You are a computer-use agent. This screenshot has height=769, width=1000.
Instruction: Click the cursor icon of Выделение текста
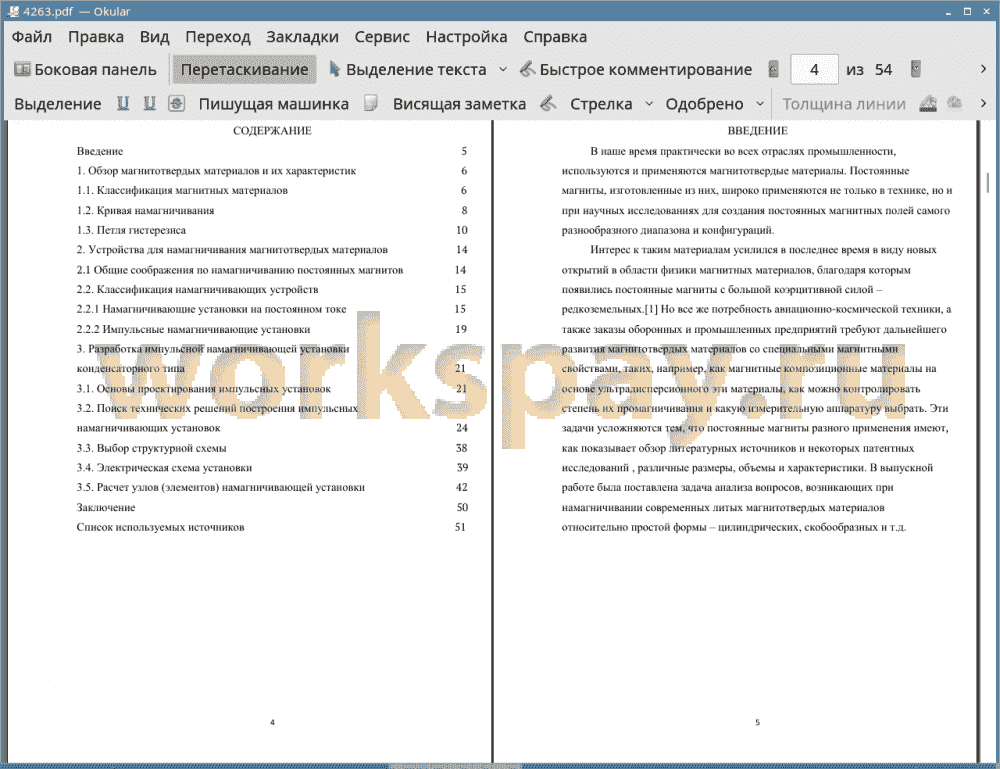334,69
